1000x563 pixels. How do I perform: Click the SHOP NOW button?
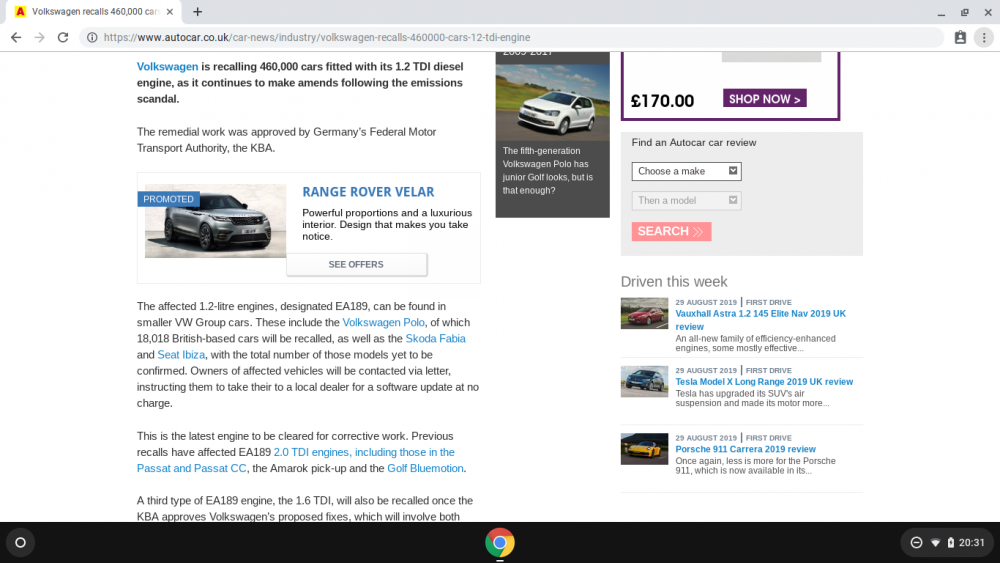[764, 99]
